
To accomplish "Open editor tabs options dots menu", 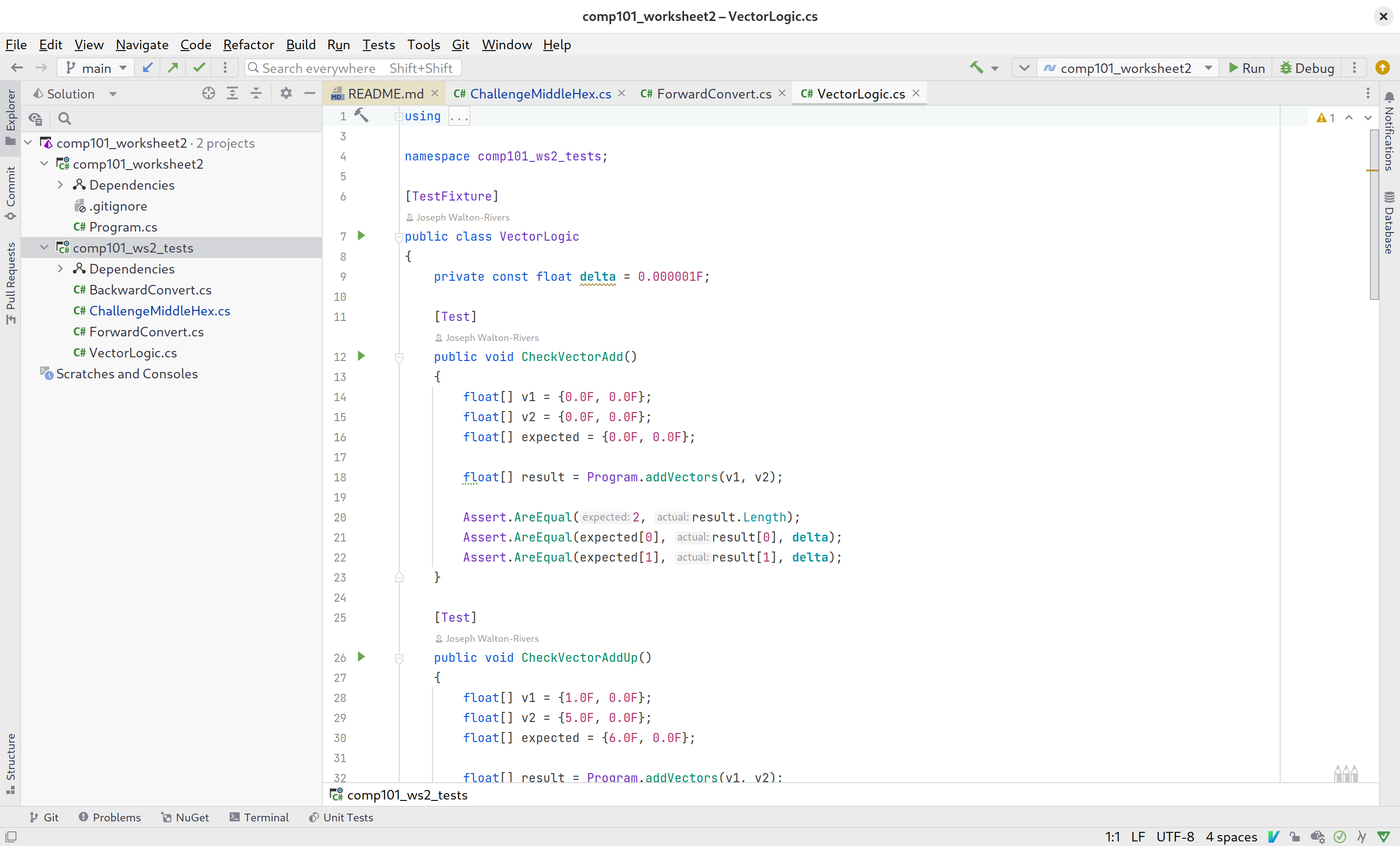I will pyautogui.click(x=1368, y=93).
